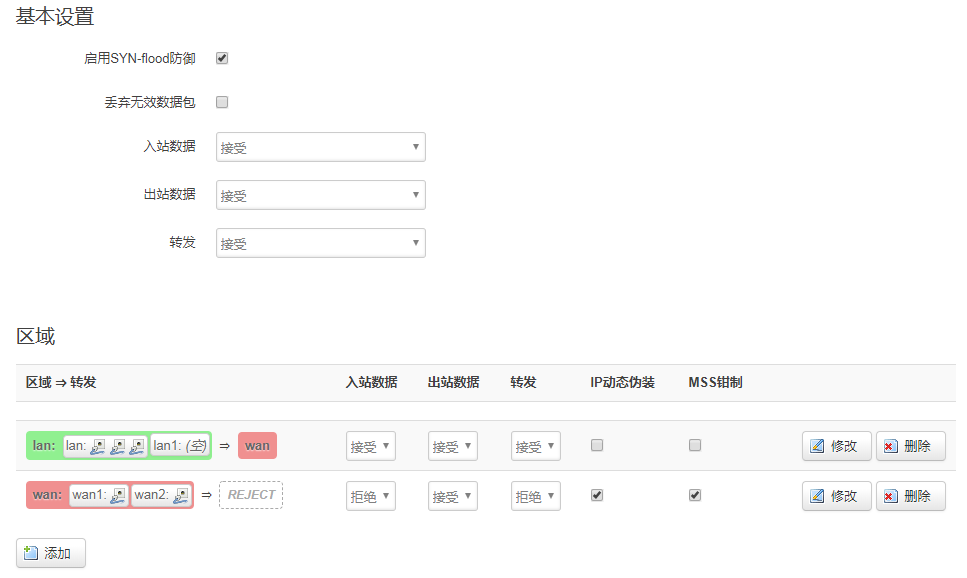Open the 出站数据 dropdown in basic settings

pos(321,195)
